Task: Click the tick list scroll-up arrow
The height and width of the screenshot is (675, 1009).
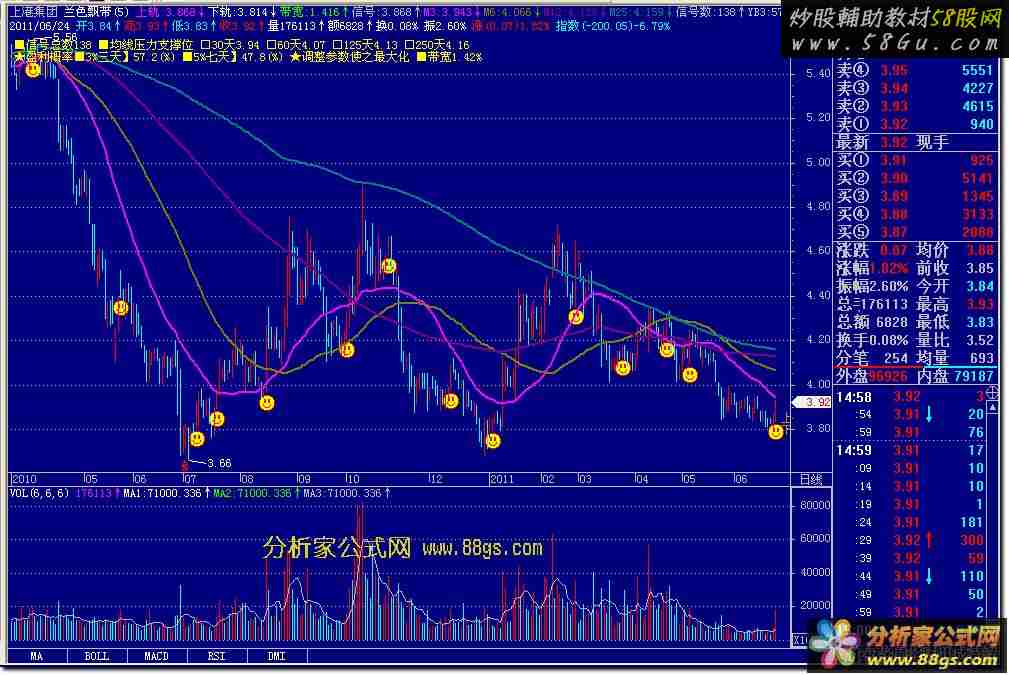Action: pyautogui.click(x=992, y=409)
